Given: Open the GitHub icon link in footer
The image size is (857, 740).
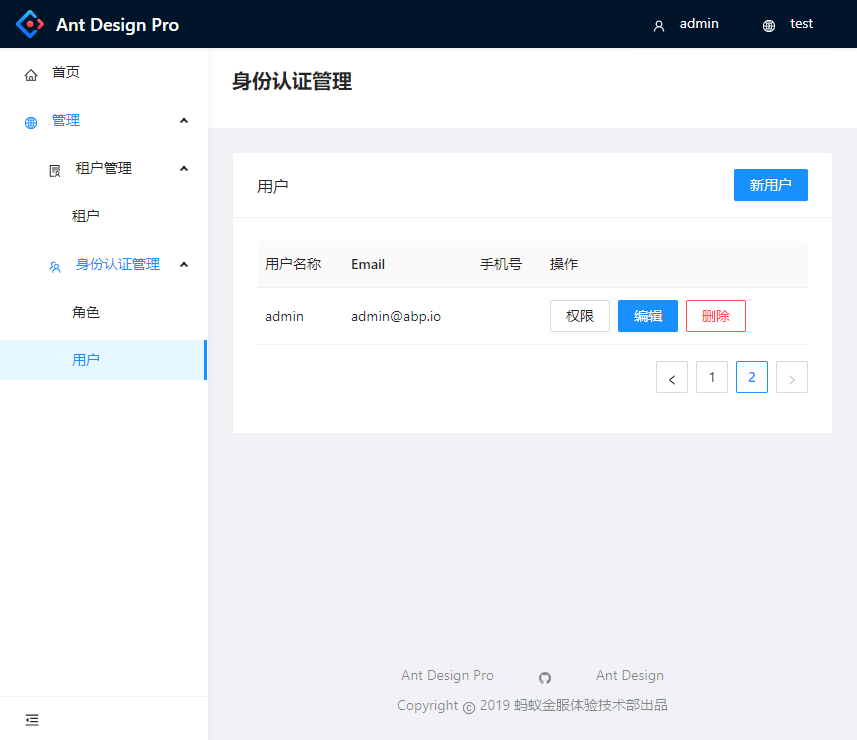Looking at the screenshot, I should click(545, 678).
